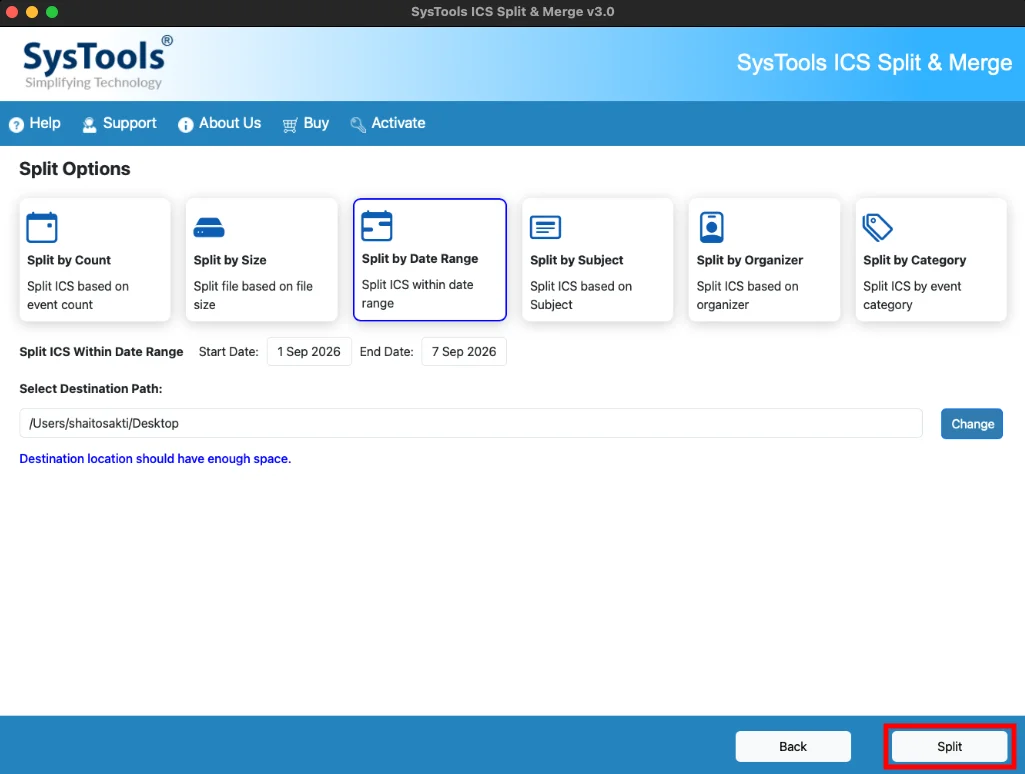Click the SysTools logo

(98, 63)
